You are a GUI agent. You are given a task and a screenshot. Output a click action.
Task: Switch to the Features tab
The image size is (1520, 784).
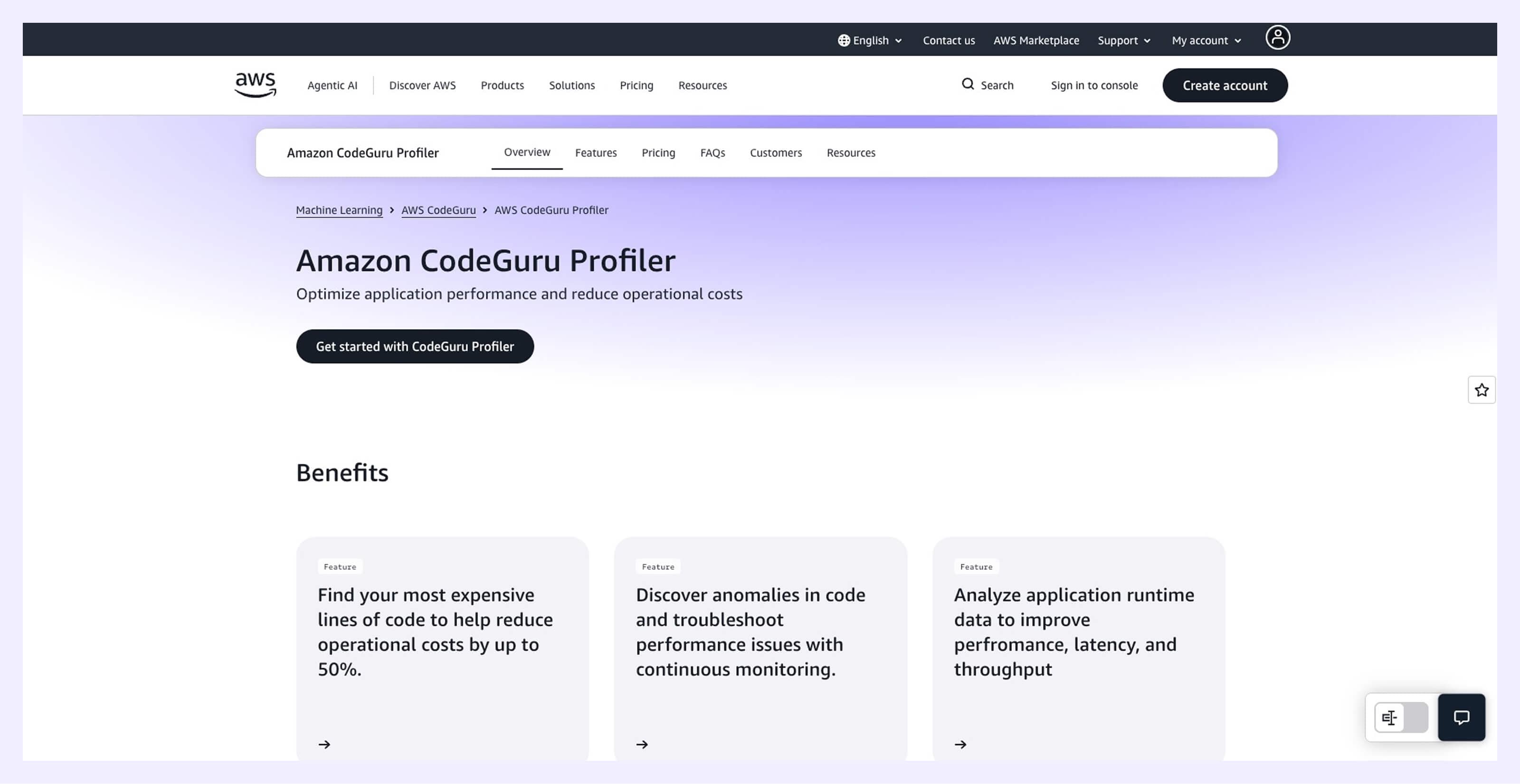[x=596, y=153]
